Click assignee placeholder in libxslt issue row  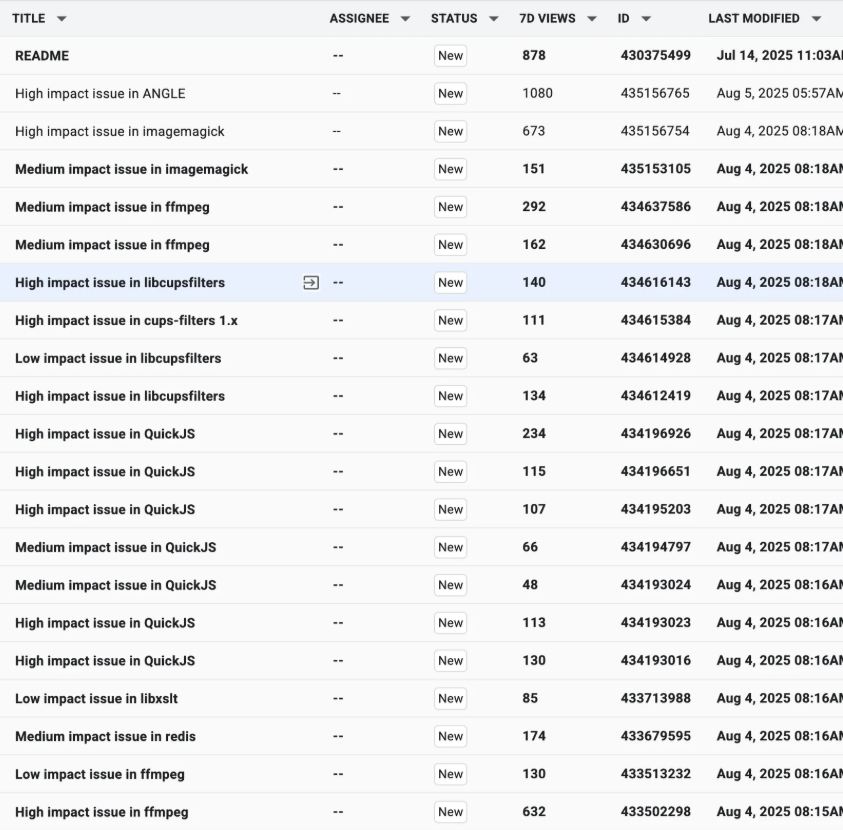pos(338,699)
